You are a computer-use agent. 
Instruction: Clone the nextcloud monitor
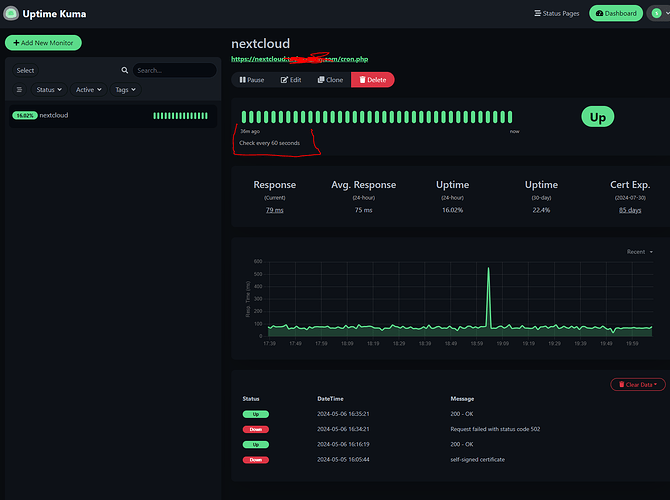tap(329, 79)
